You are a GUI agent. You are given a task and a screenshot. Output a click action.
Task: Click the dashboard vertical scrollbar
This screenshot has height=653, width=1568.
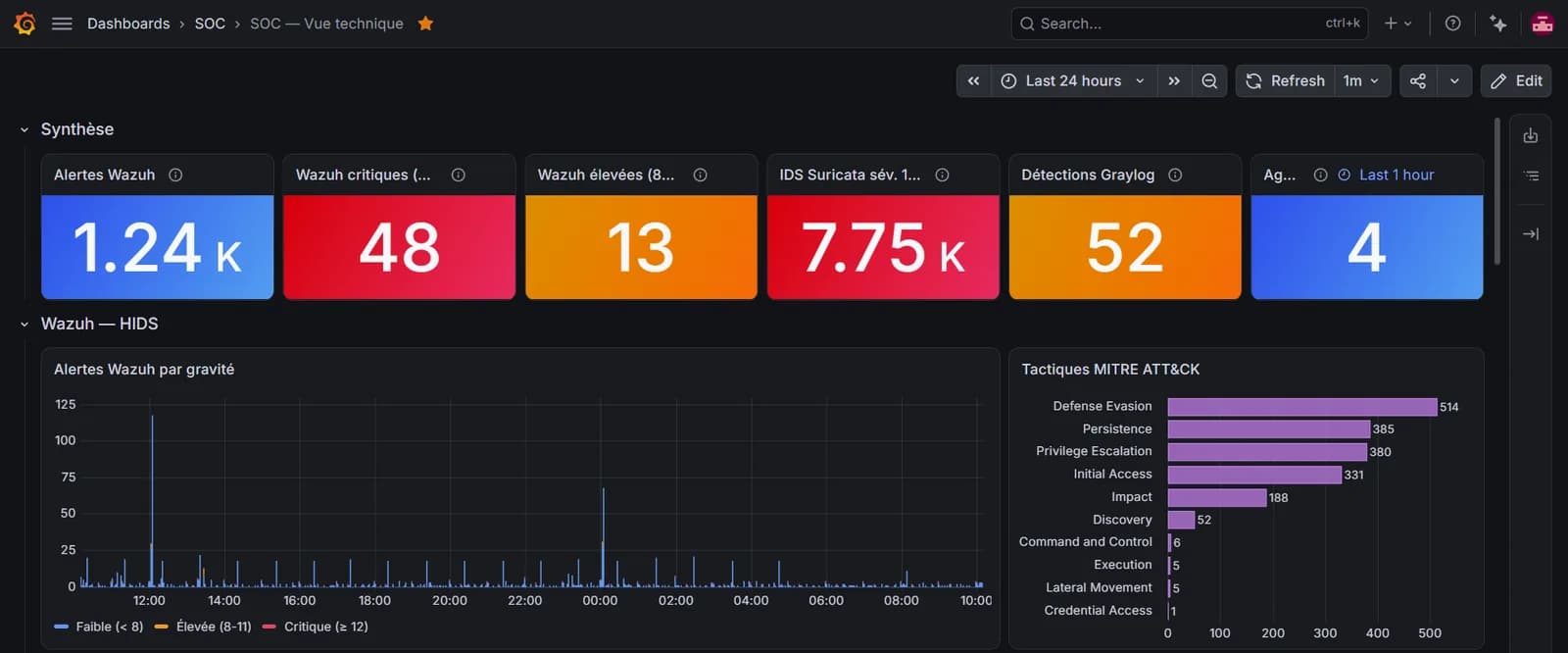[1497, 191]
